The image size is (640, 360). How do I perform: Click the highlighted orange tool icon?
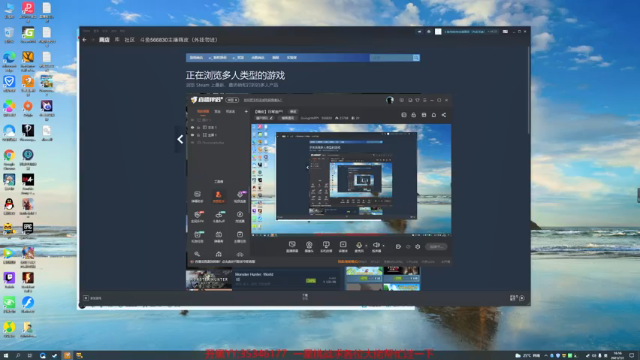pos(218,197)
